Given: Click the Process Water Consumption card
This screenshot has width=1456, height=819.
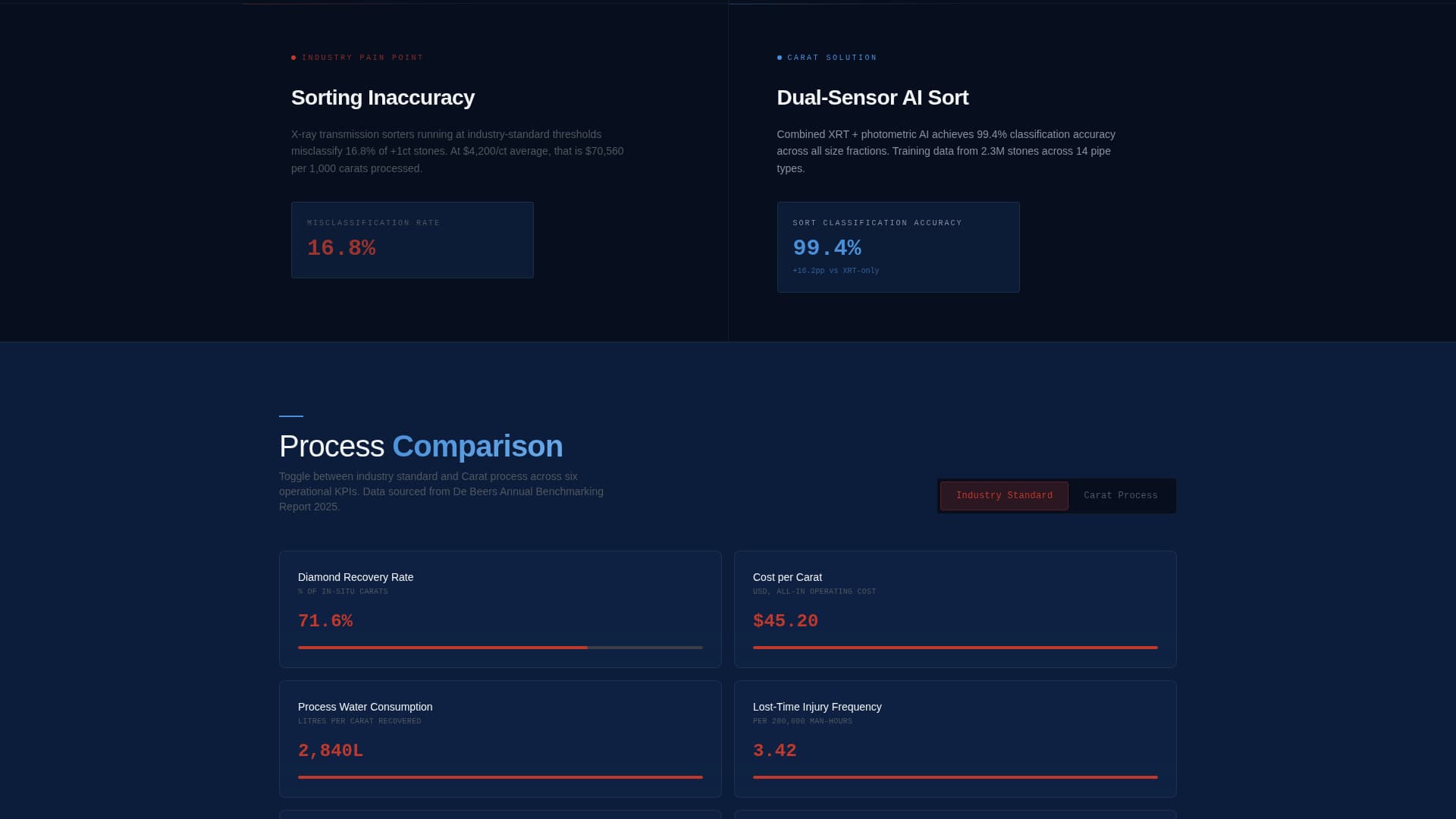Looking at the screenshot, I should pos(500,738).
